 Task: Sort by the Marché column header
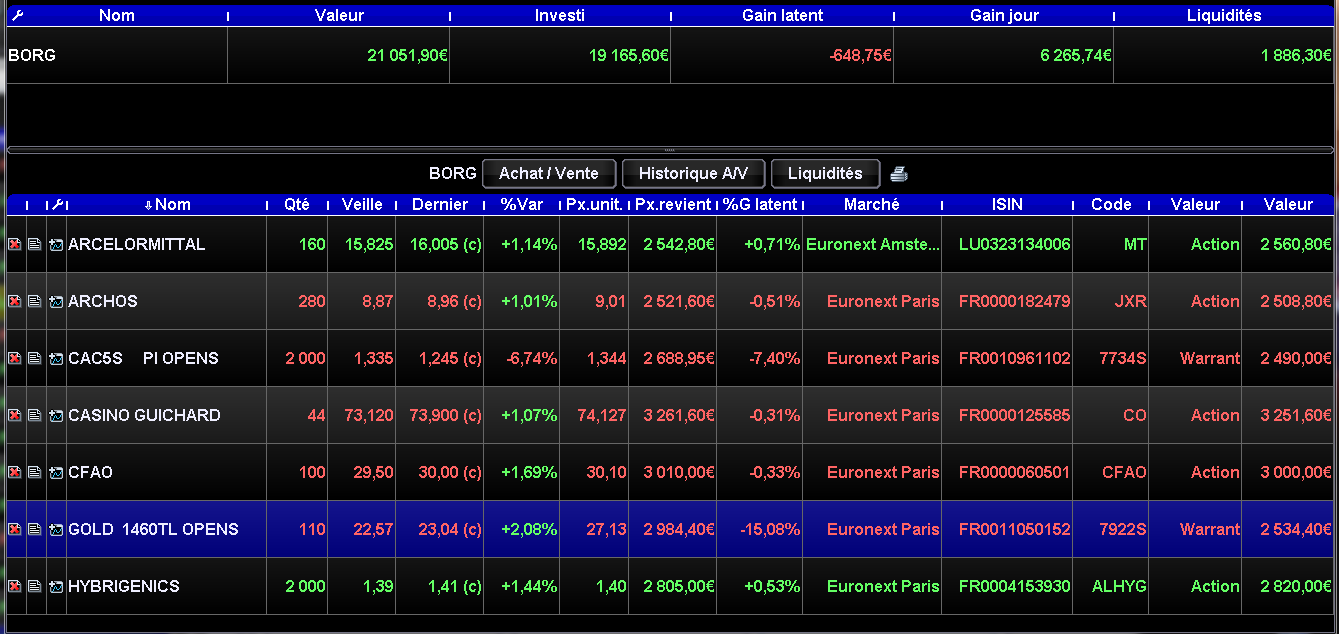(x=872, y=204)
